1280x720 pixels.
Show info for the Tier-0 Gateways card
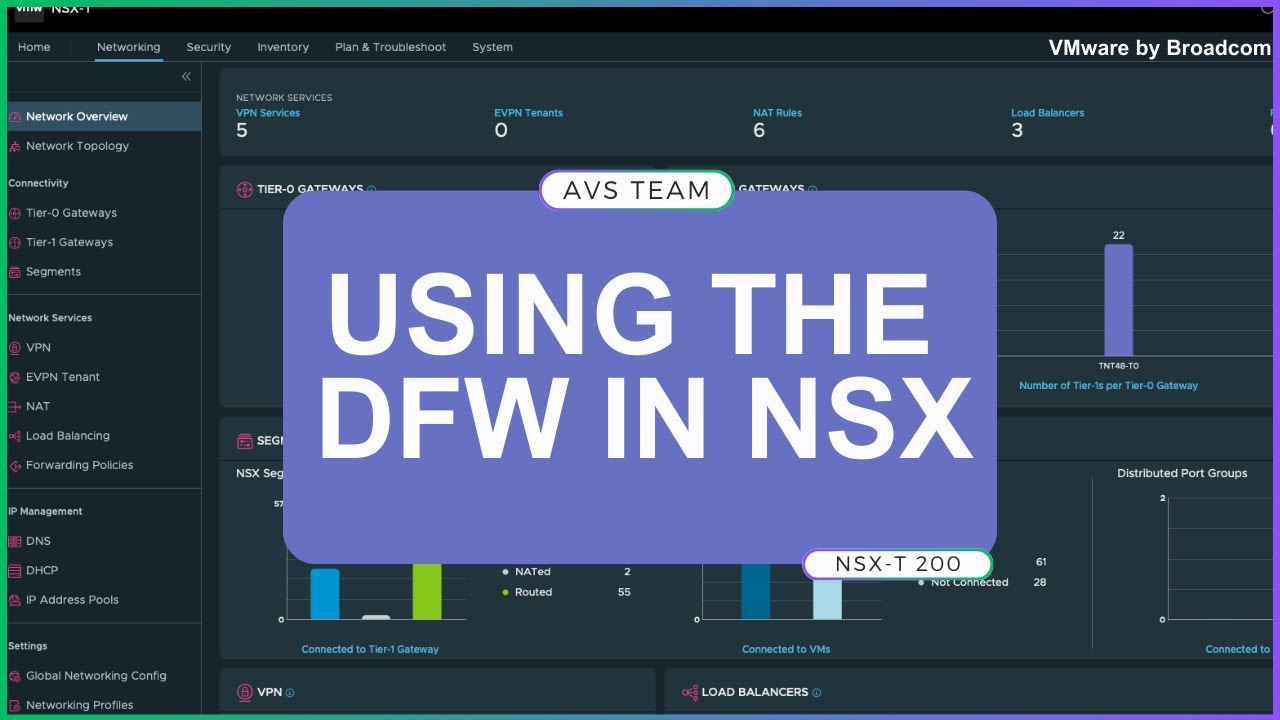(371, 189)
